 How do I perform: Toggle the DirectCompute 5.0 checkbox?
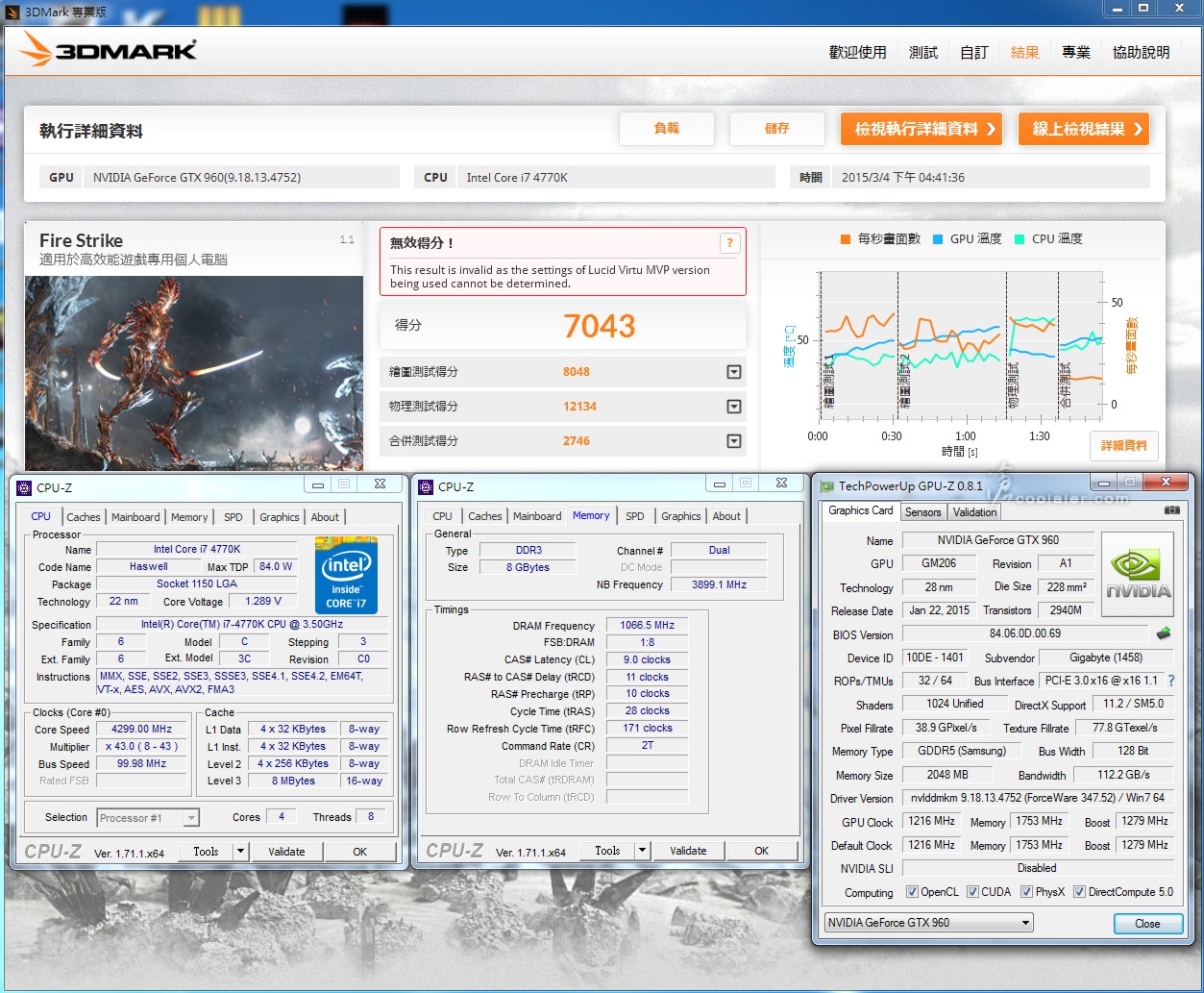coord(1079,892)
